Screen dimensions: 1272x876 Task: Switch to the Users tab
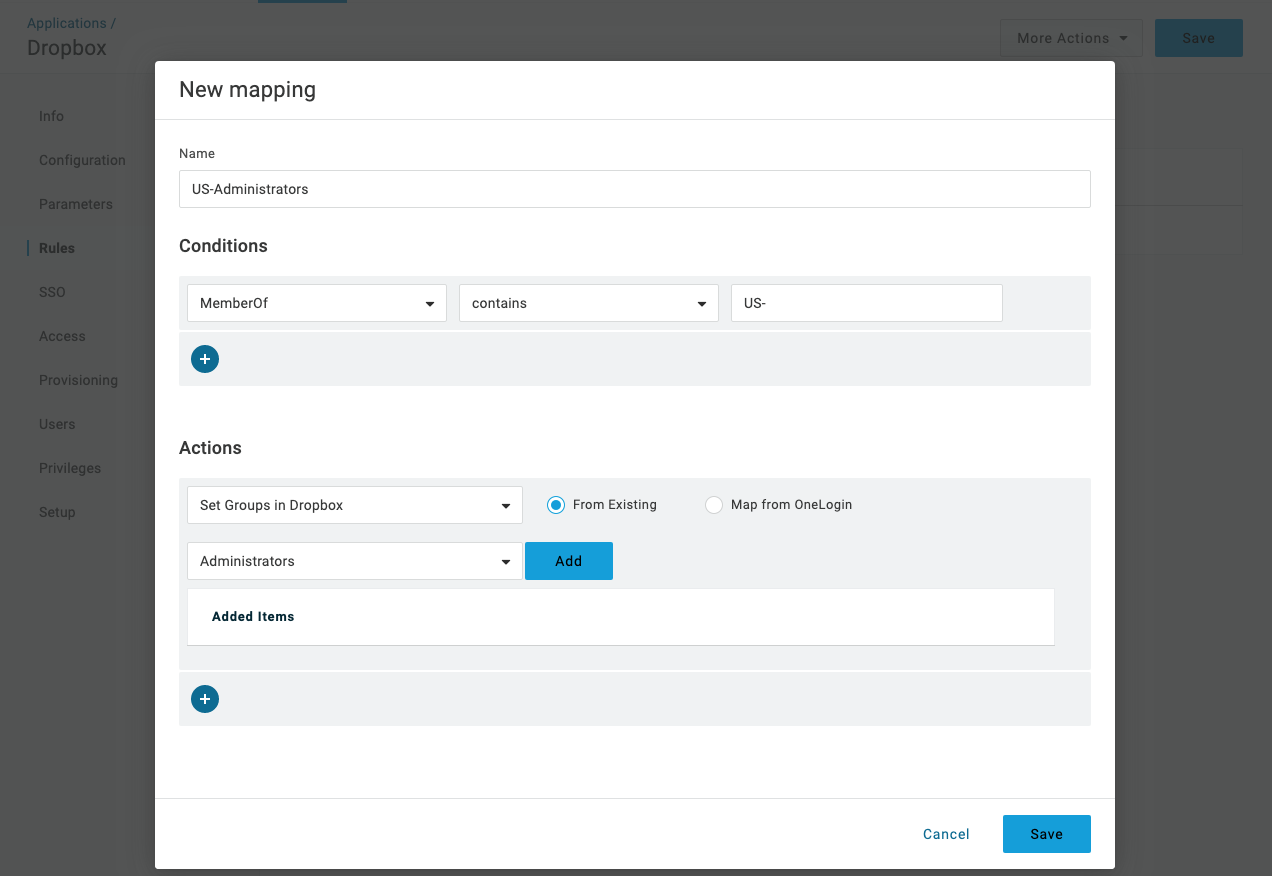(57, 424)
